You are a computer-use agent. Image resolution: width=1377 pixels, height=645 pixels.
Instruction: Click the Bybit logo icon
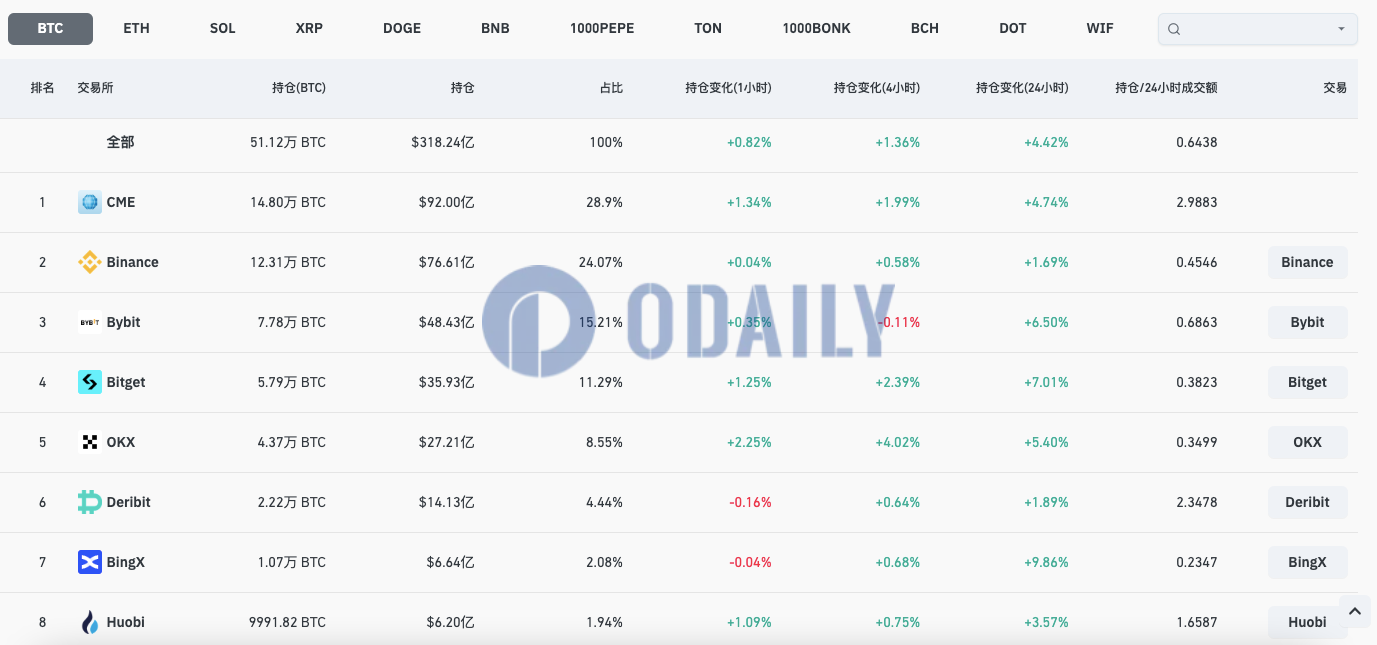click(90, 322)
